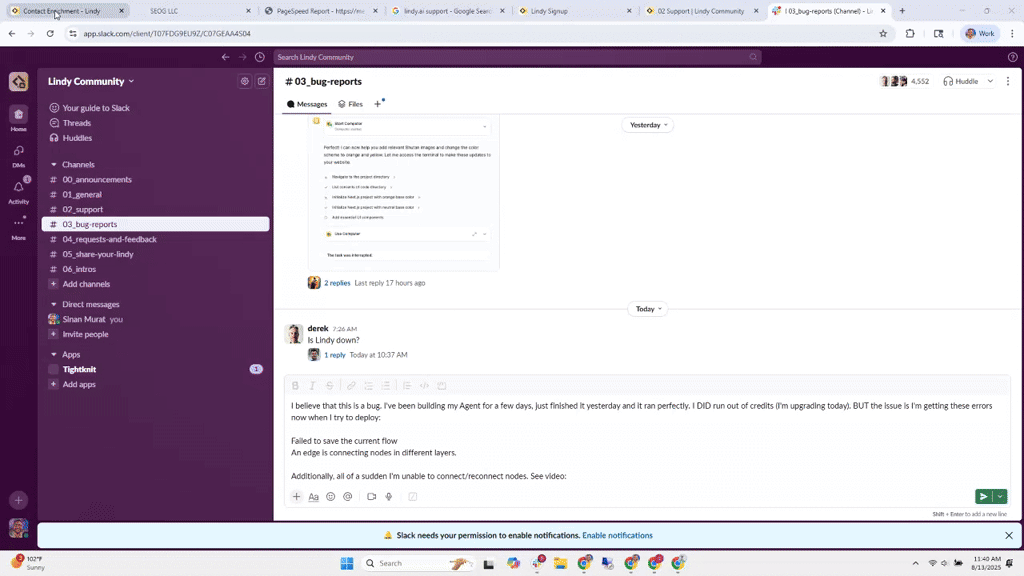Screen dimensions: 1024x576
Task: Open the 02_support channel
Action: 82,210
